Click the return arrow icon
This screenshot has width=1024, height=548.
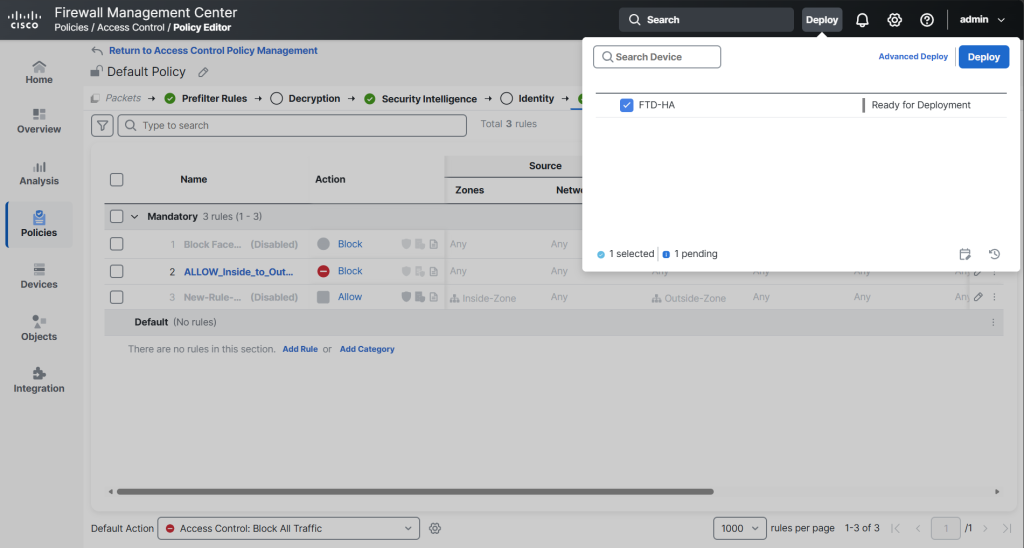[97, 50]
